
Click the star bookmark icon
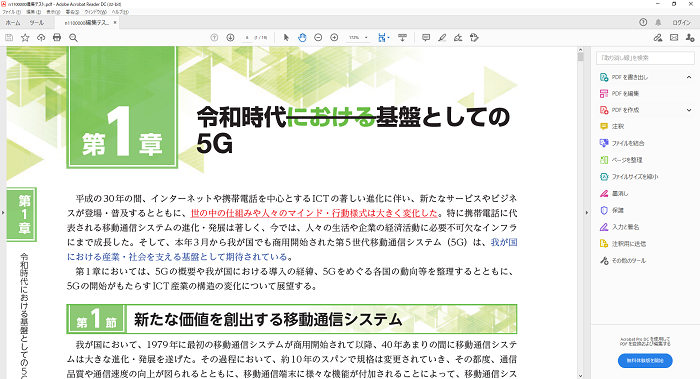tap(25, 38)
